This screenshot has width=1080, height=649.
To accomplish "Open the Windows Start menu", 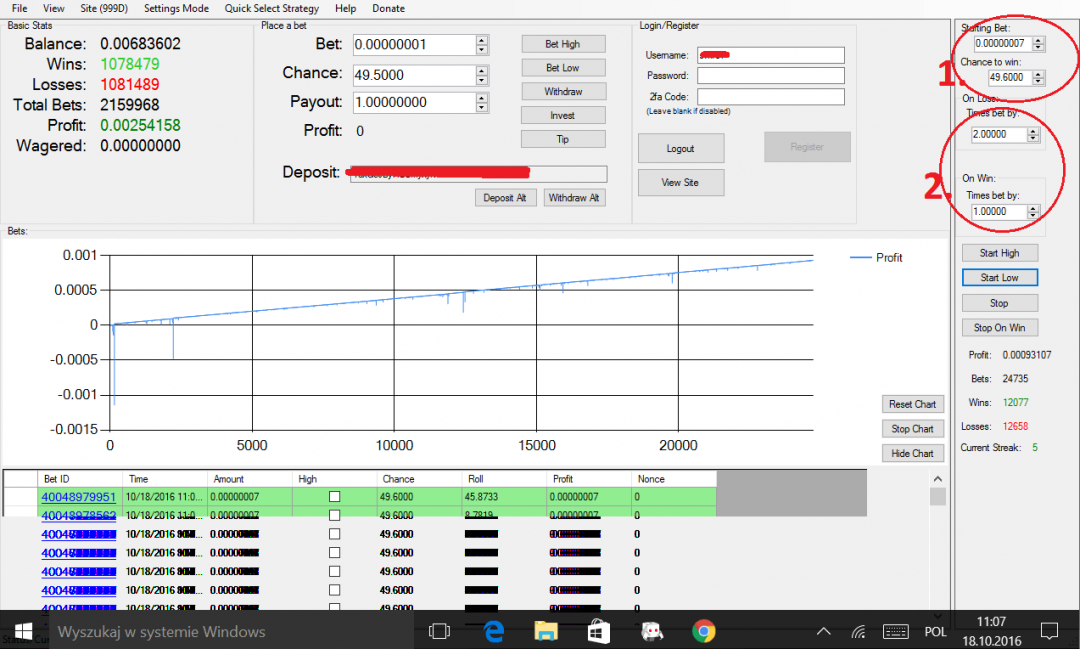I will point(22,631).
